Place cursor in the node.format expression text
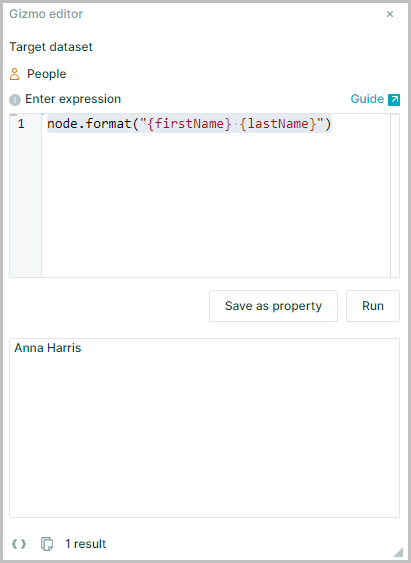411x563 pixels. [189, 124]
